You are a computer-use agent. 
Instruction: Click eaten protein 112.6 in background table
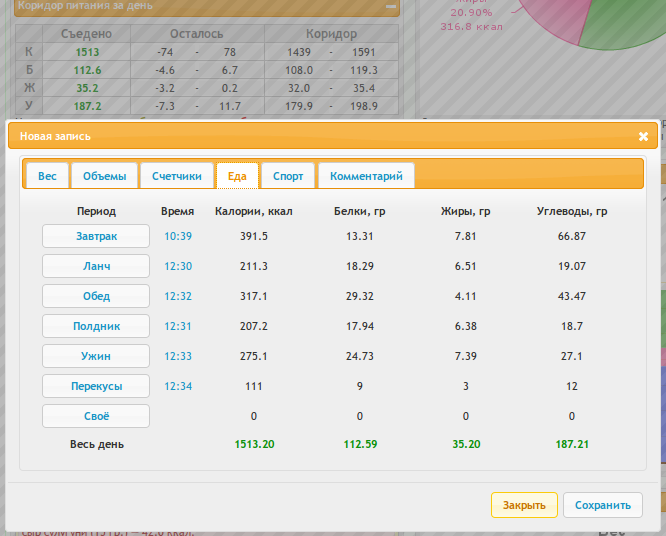pyautogui.click(x=87, y=70)
